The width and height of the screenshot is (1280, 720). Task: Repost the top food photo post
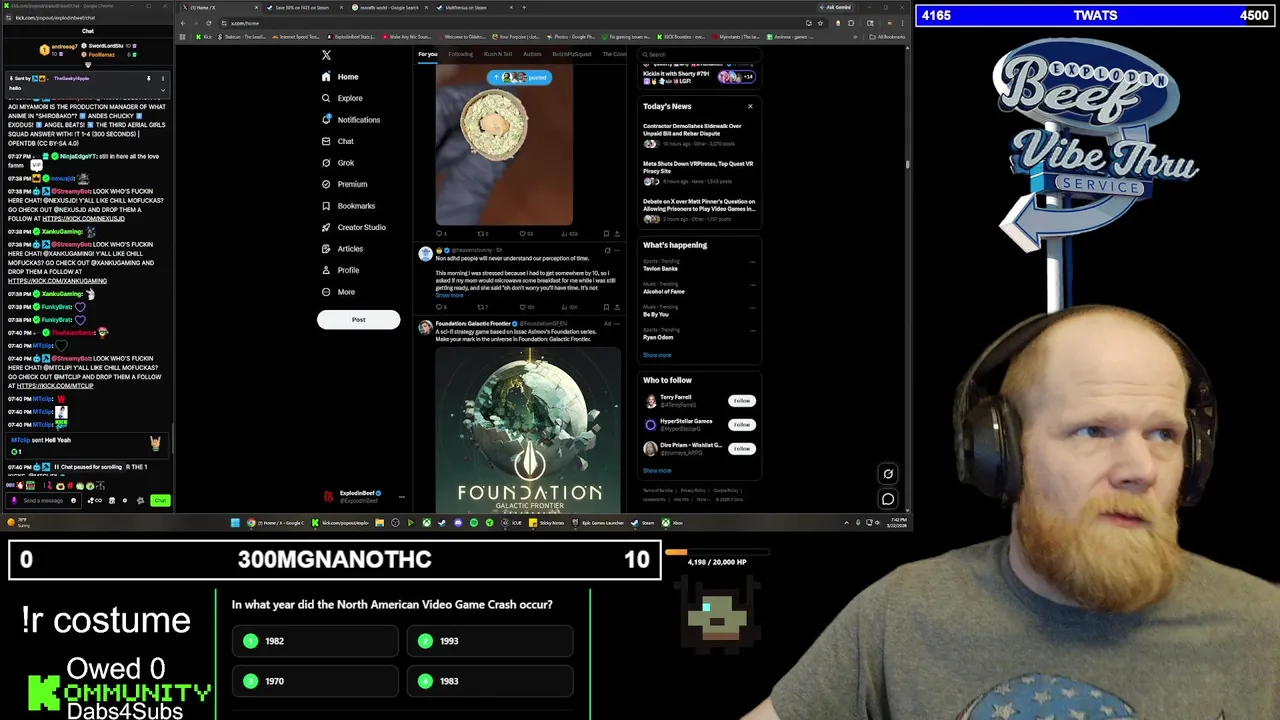point(482,234)
